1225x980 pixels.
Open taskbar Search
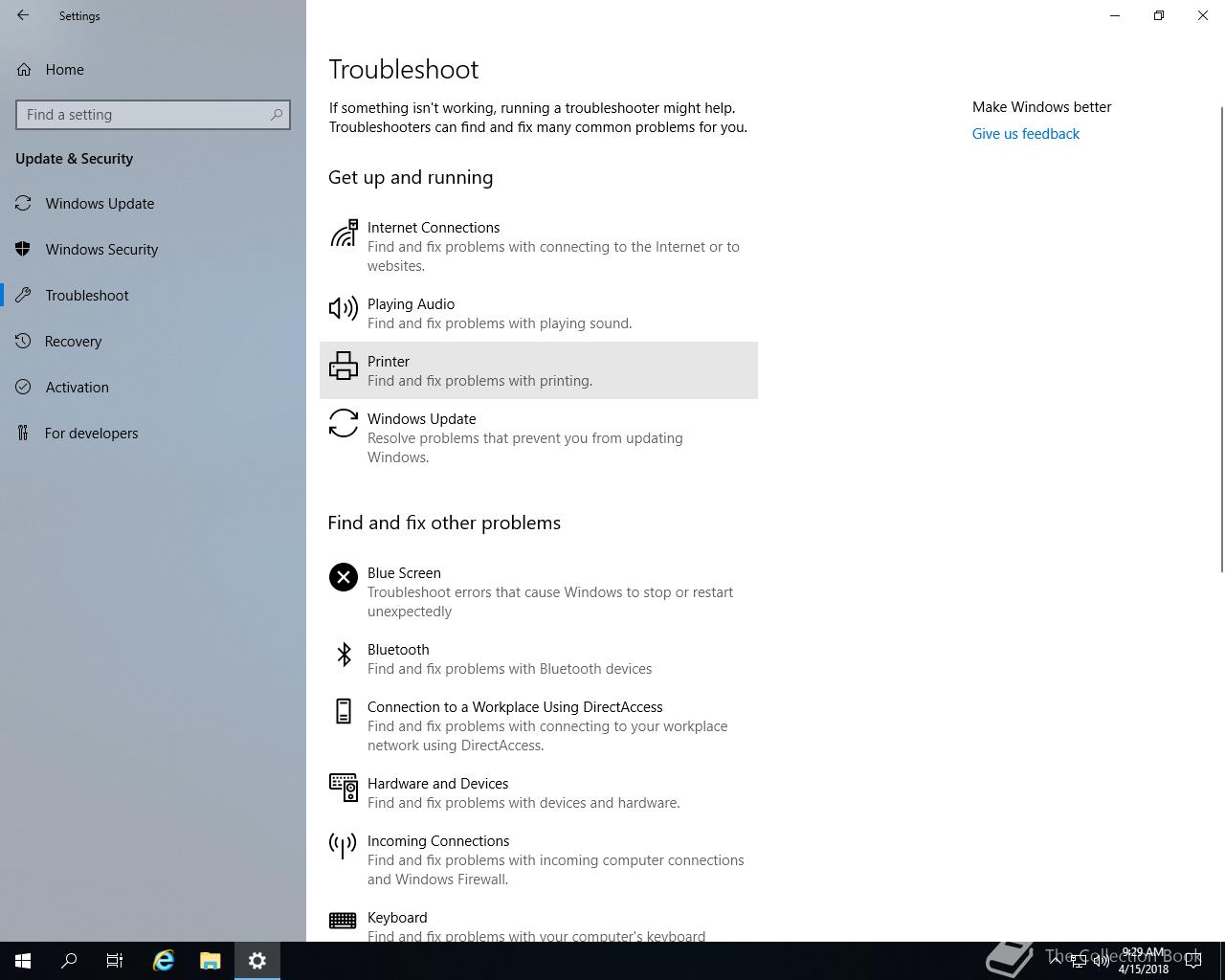(69, 961)
